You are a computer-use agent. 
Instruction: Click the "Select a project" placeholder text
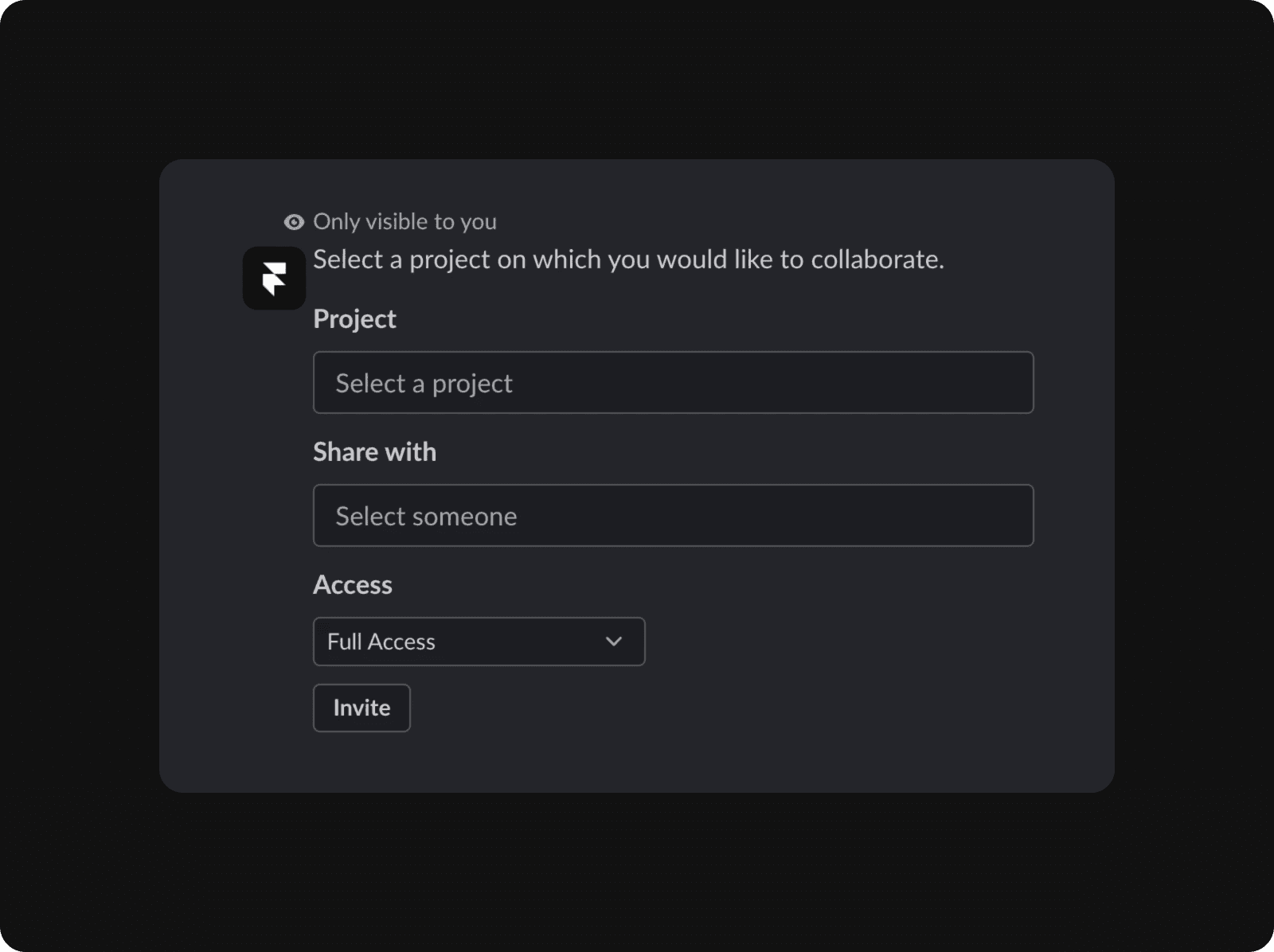(x=424, y=384)
